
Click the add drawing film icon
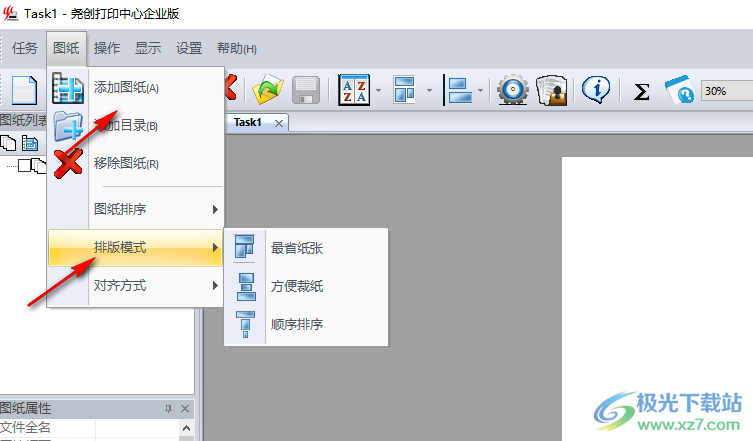68,88
